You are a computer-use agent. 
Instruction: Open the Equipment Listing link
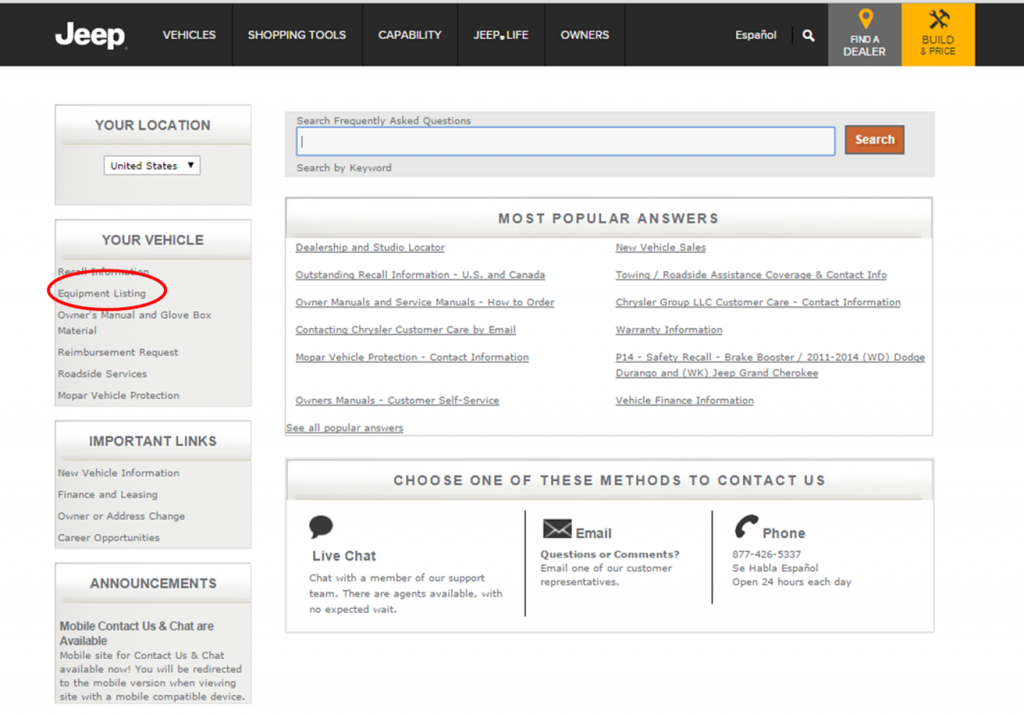102,293
